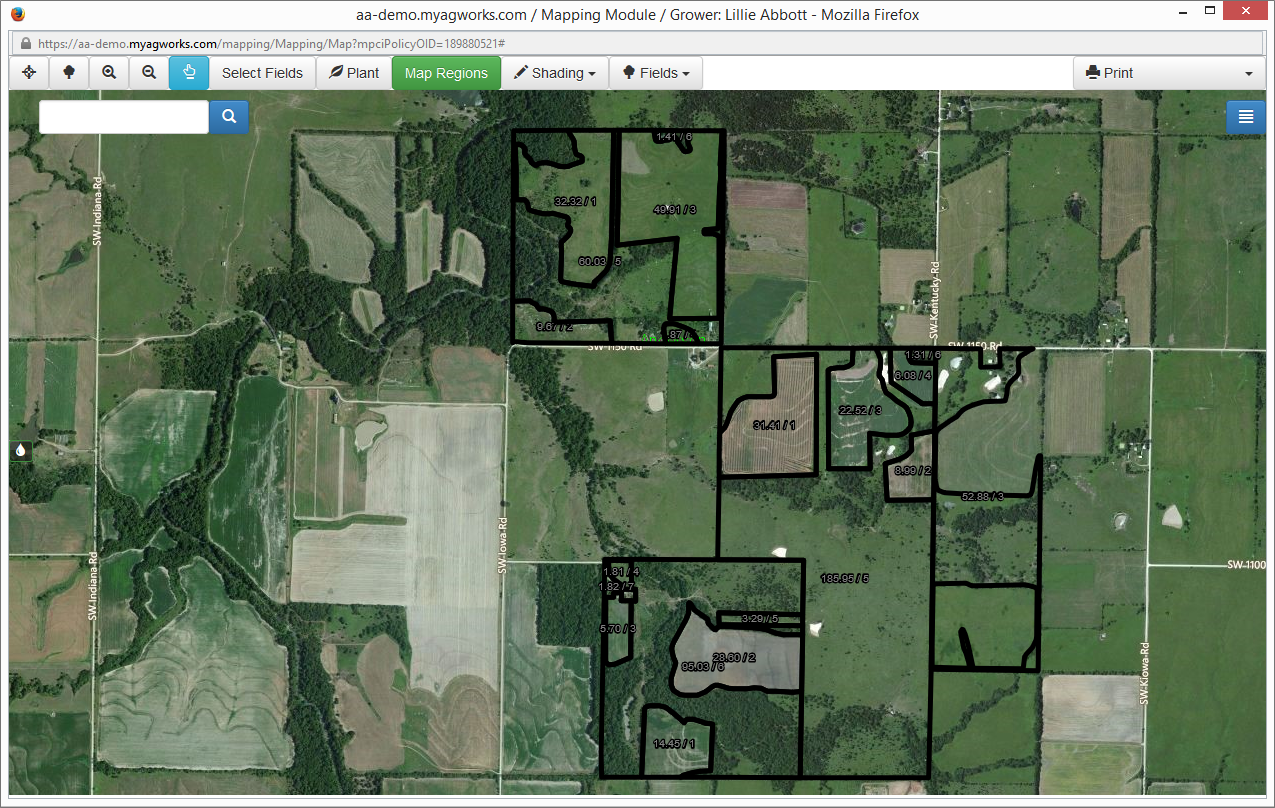The width and height of the screenshot is (1275, 808).
Task: Toggle Map Regions button
Action: click(446, 73)
